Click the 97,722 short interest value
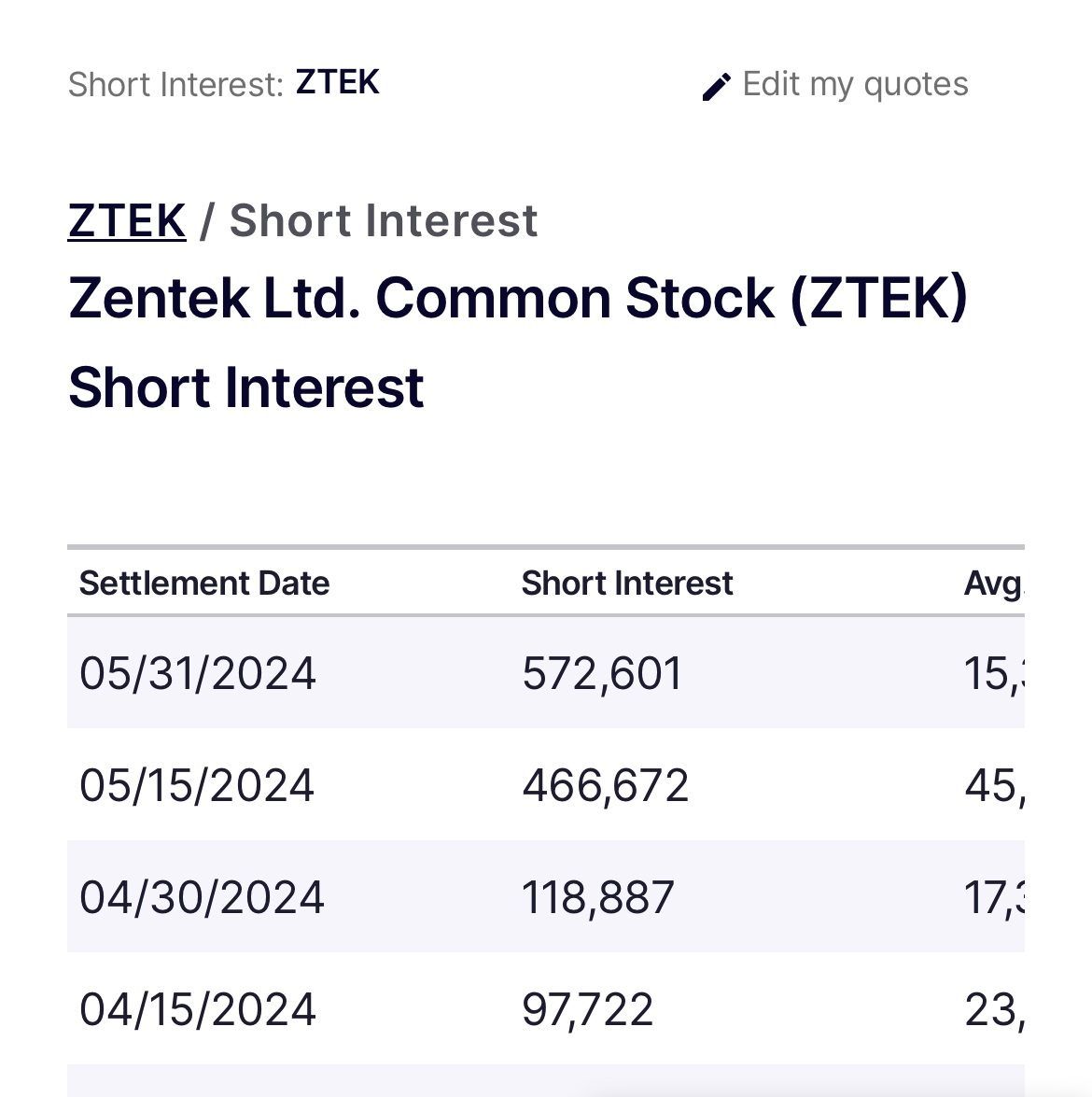Screen dimensions: 1092x1097 point(587,1009)
